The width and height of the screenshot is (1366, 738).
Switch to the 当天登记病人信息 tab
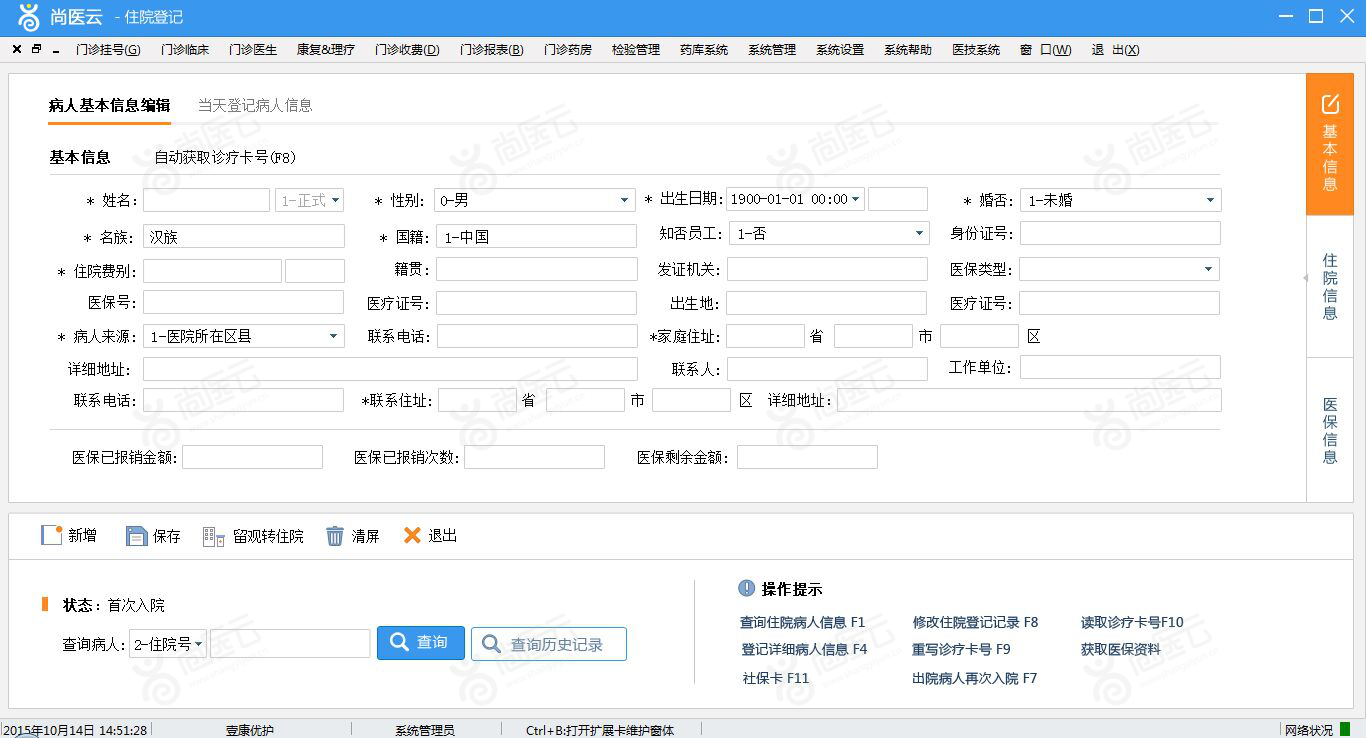tap(255, 105)
